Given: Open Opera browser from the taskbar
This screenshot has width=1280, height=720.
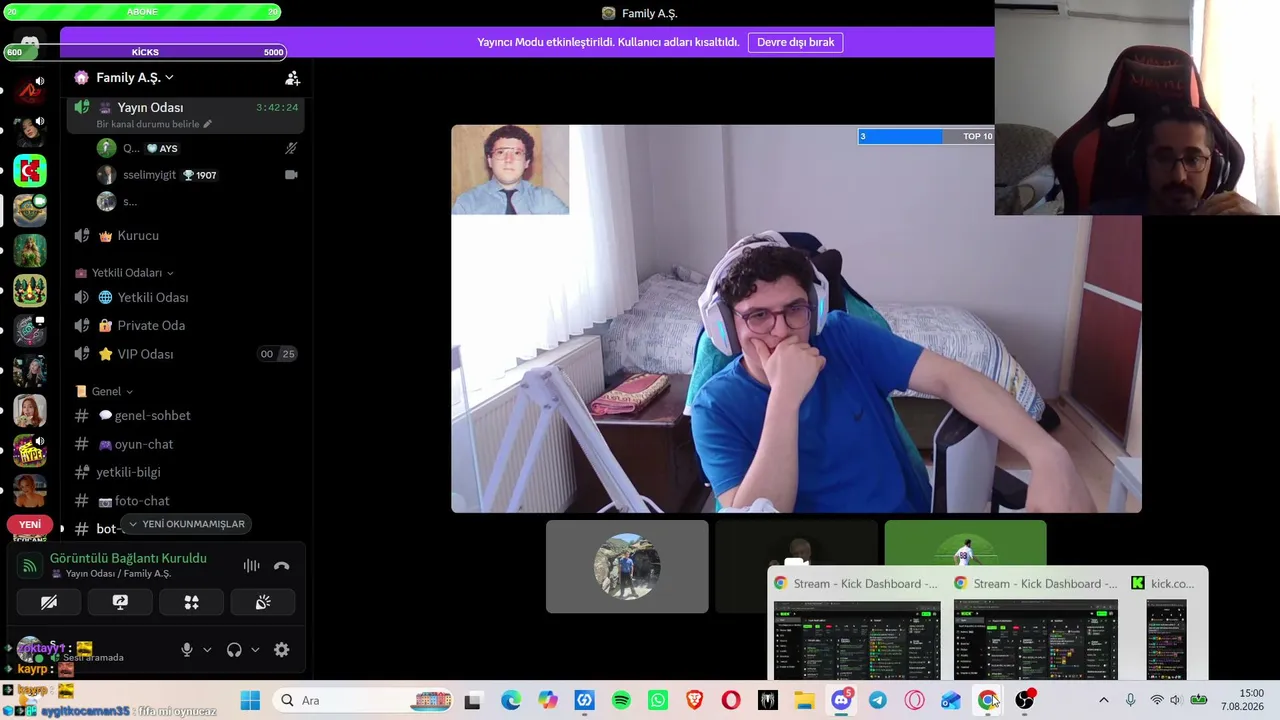Looking at the screenshot, I should 731,700.
